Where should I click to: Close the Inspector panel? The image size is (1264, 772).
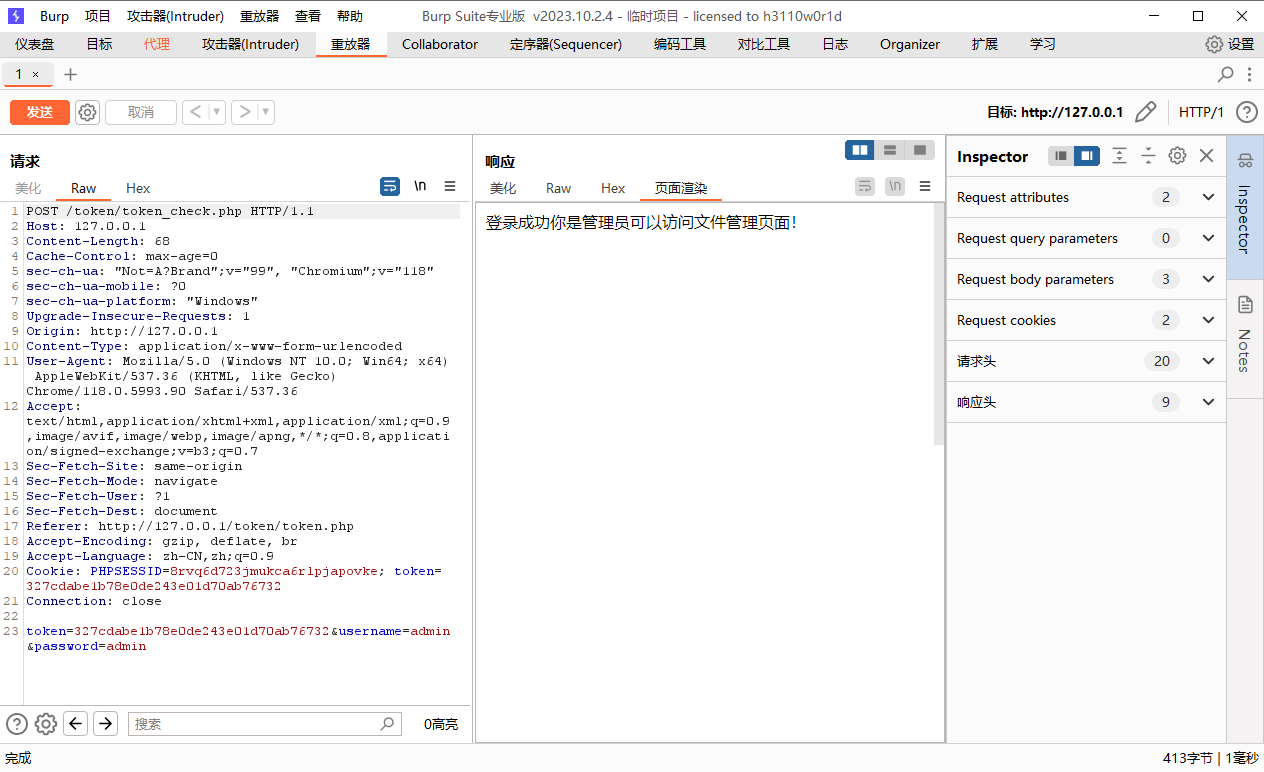pos(1207,156)
